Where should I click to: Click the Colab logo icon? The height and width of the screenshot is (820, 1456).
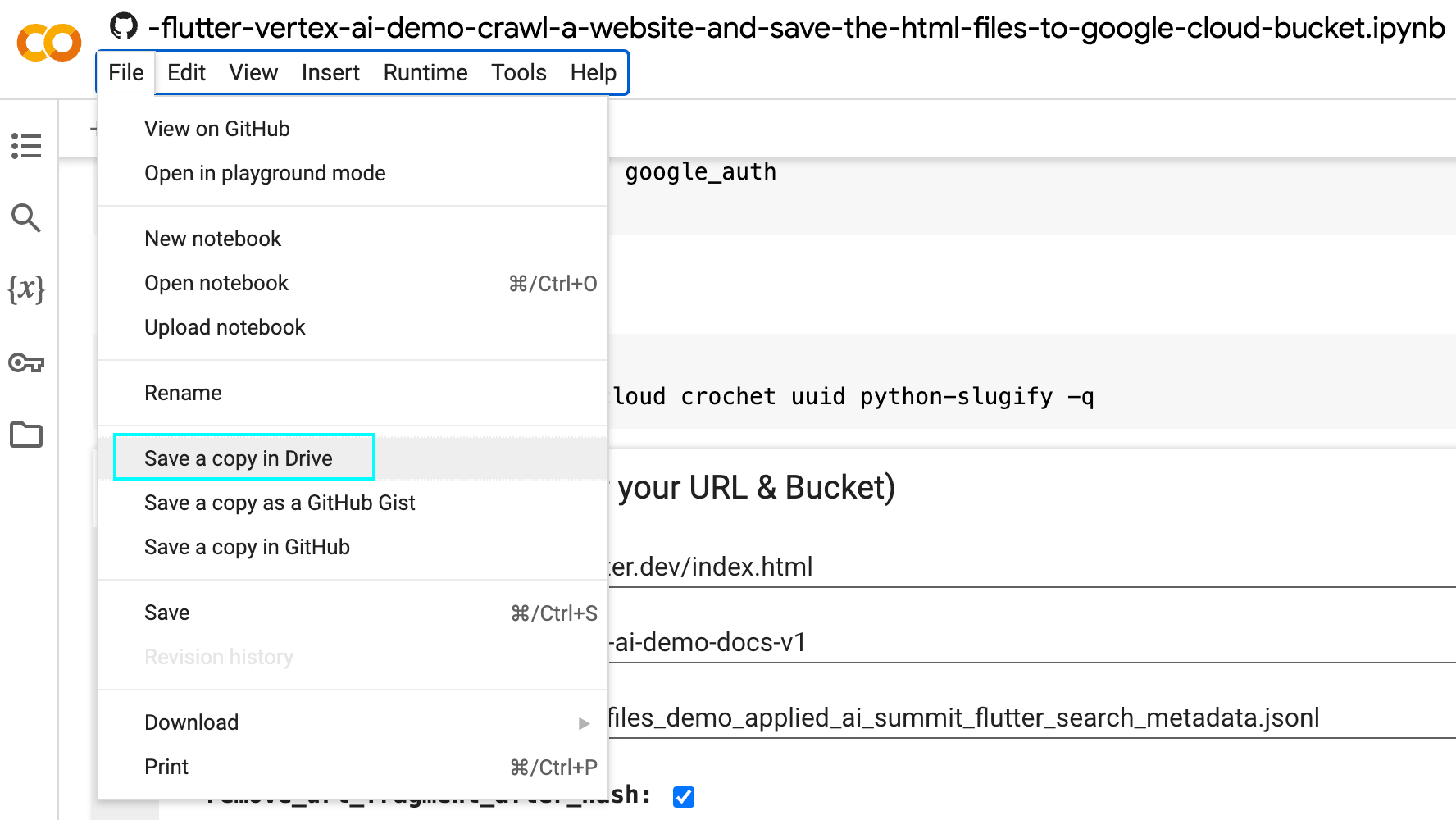[49, 43]
